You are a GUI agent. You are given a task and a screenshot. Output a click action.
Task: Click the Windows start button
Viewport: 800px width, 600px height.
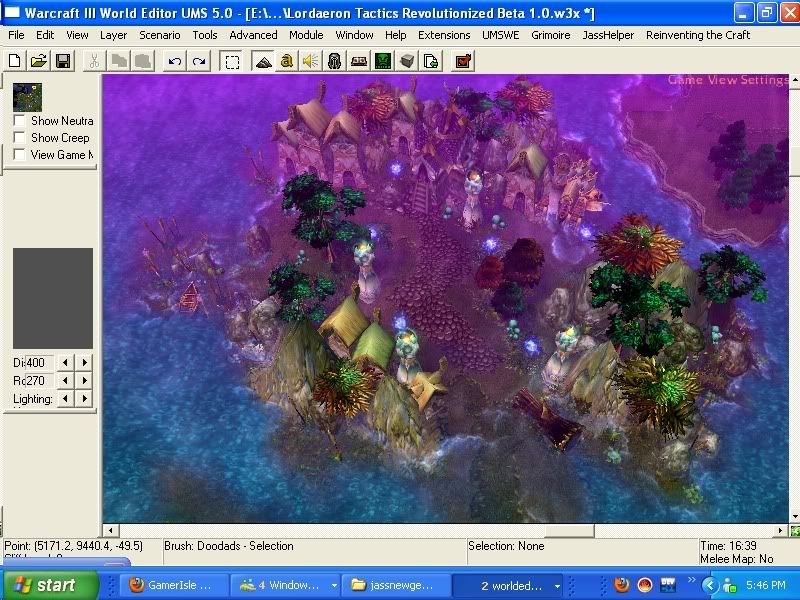click(51, 585)
